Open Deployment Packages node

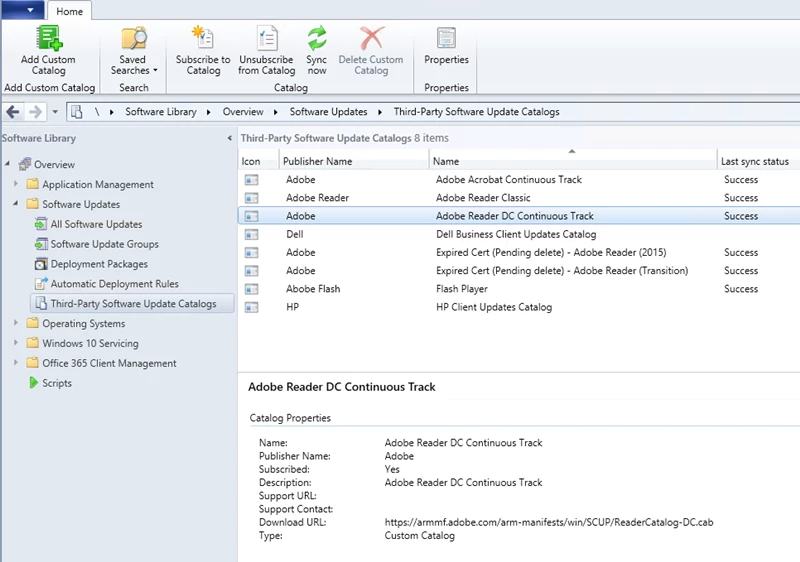[x=99, y=264]
